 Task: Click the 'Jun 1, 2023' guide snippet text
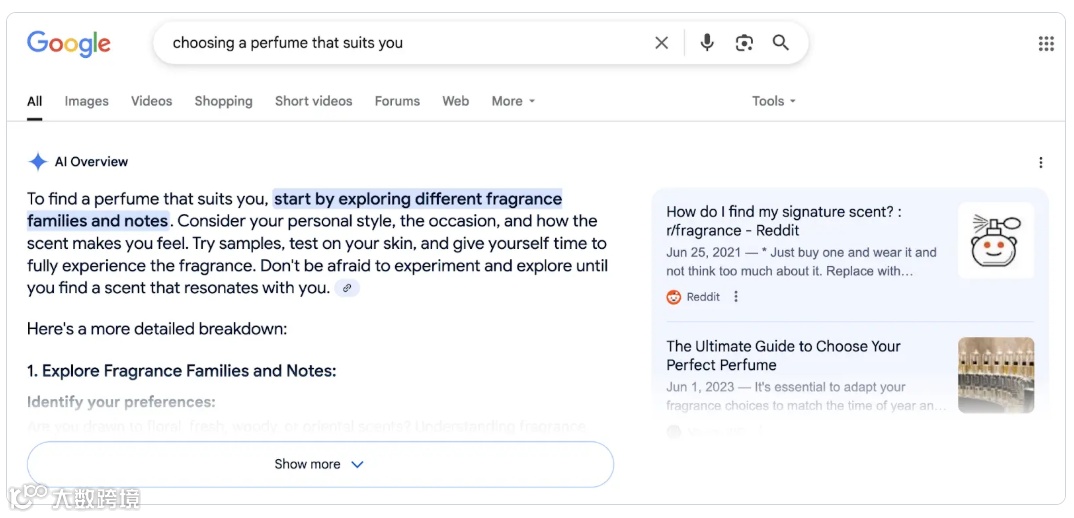[x=806, y=396]
